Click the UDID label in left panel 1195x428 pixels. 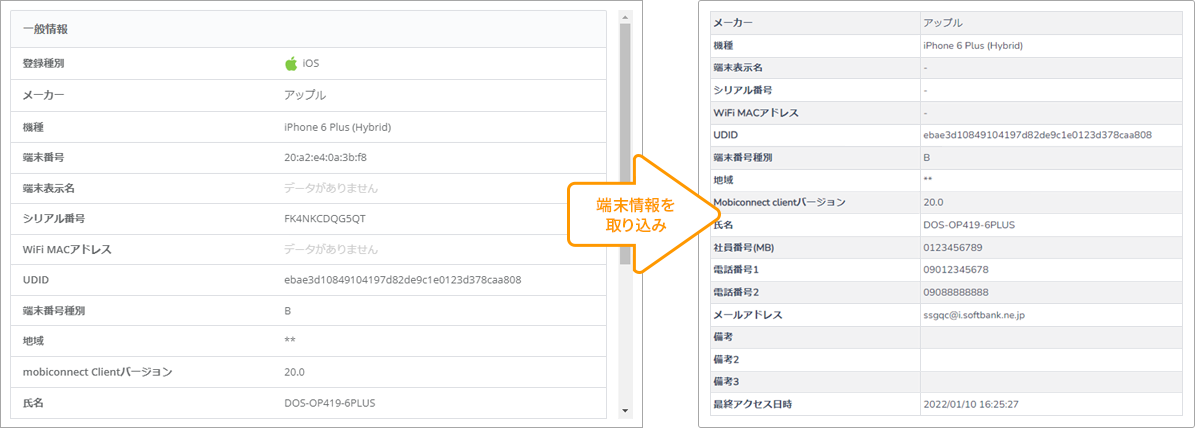point(36,279)
